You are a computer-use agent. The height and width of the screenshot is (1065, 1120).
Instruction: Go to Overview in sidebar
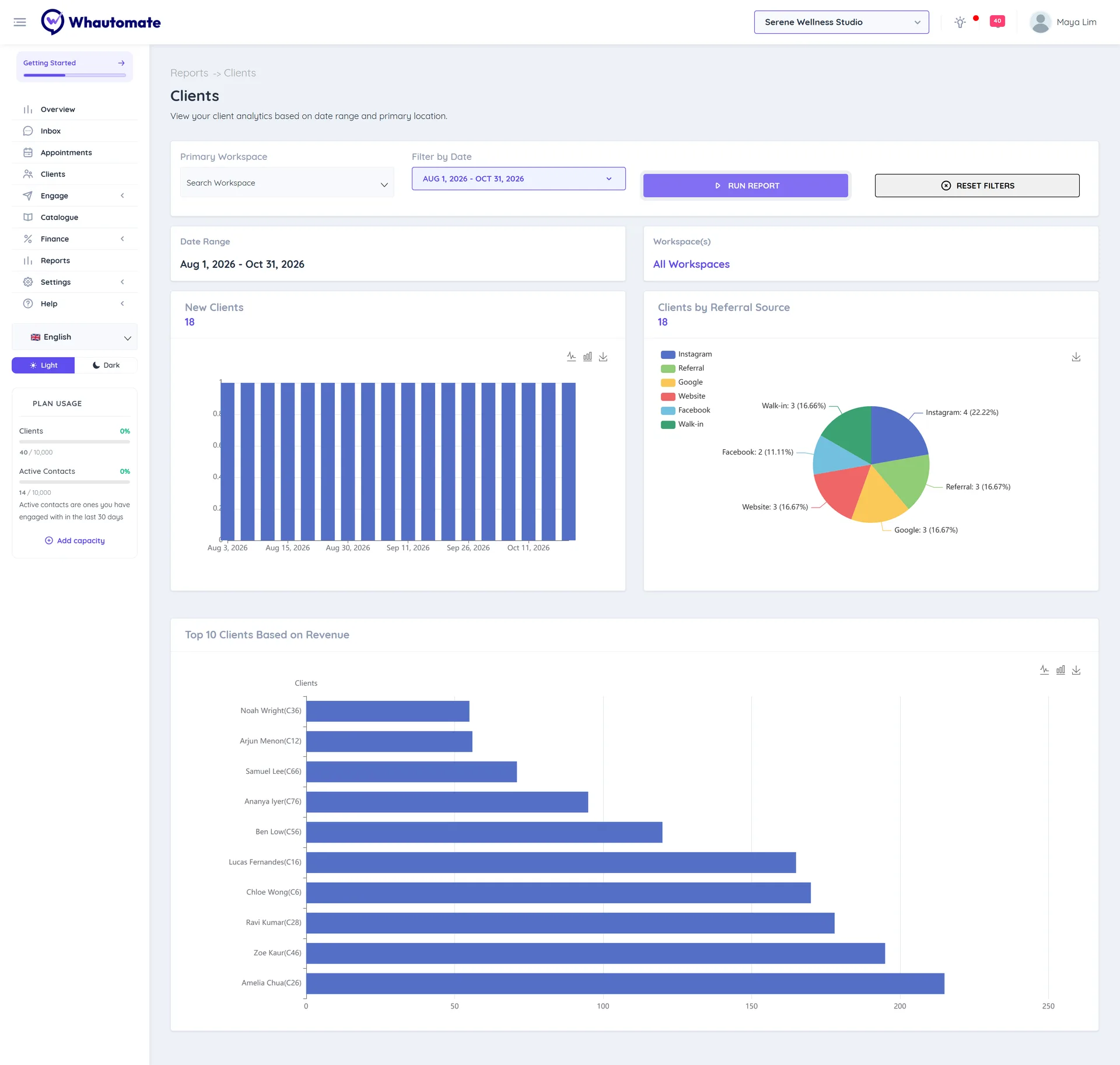[x=75, y=110]
